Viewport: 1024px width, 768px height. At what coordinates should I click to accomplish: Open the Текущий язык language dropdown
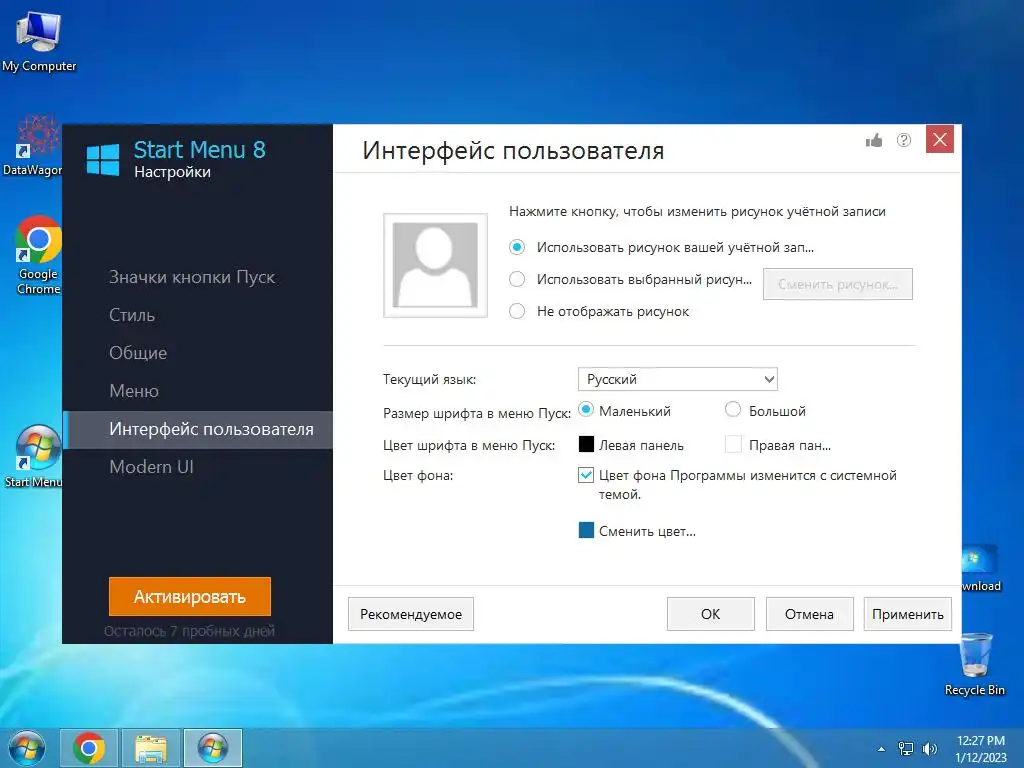click(x=677, y=379)
